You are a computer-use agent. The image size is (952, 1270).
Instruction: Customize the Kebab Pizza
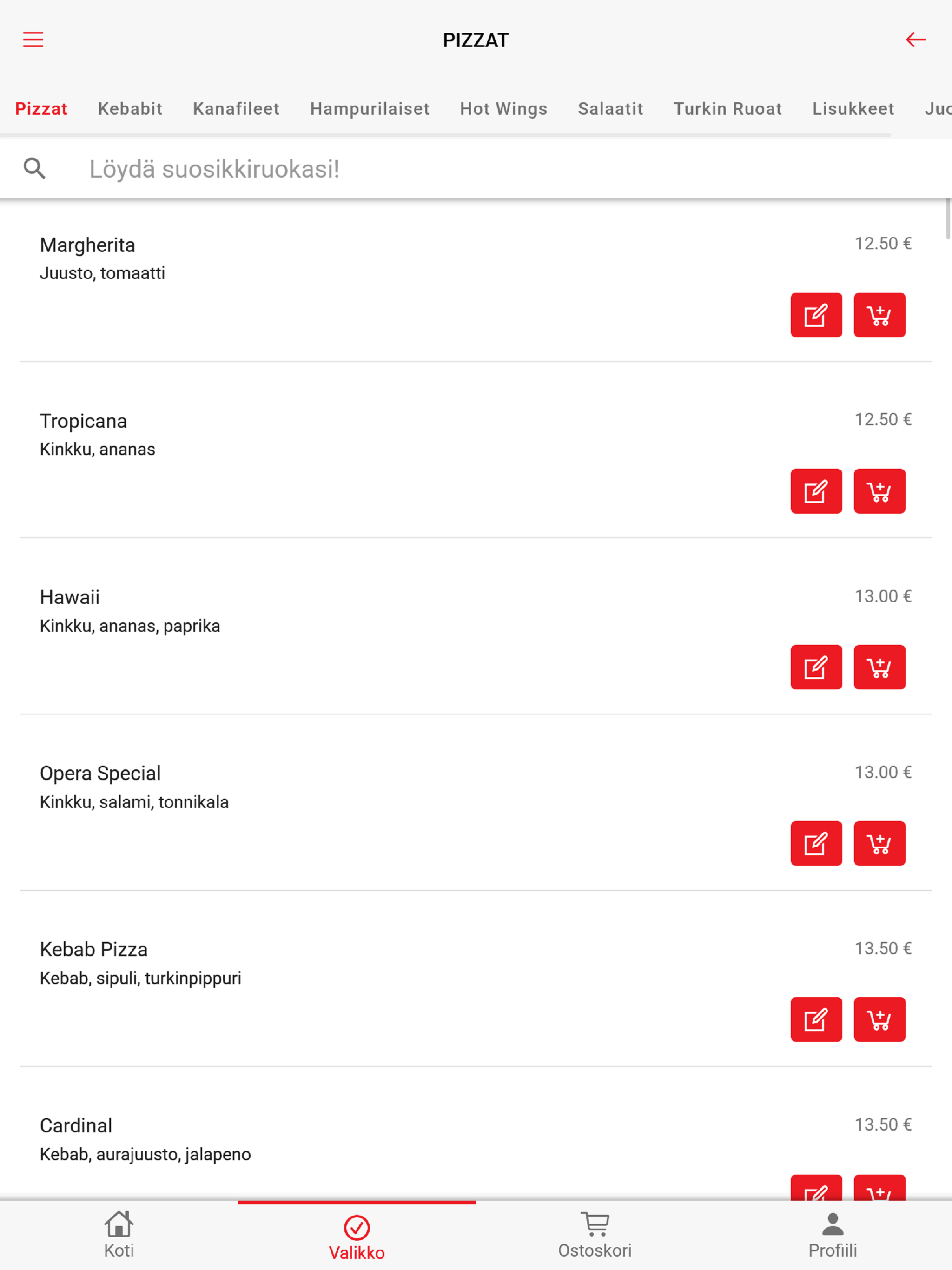point(816,1020)
